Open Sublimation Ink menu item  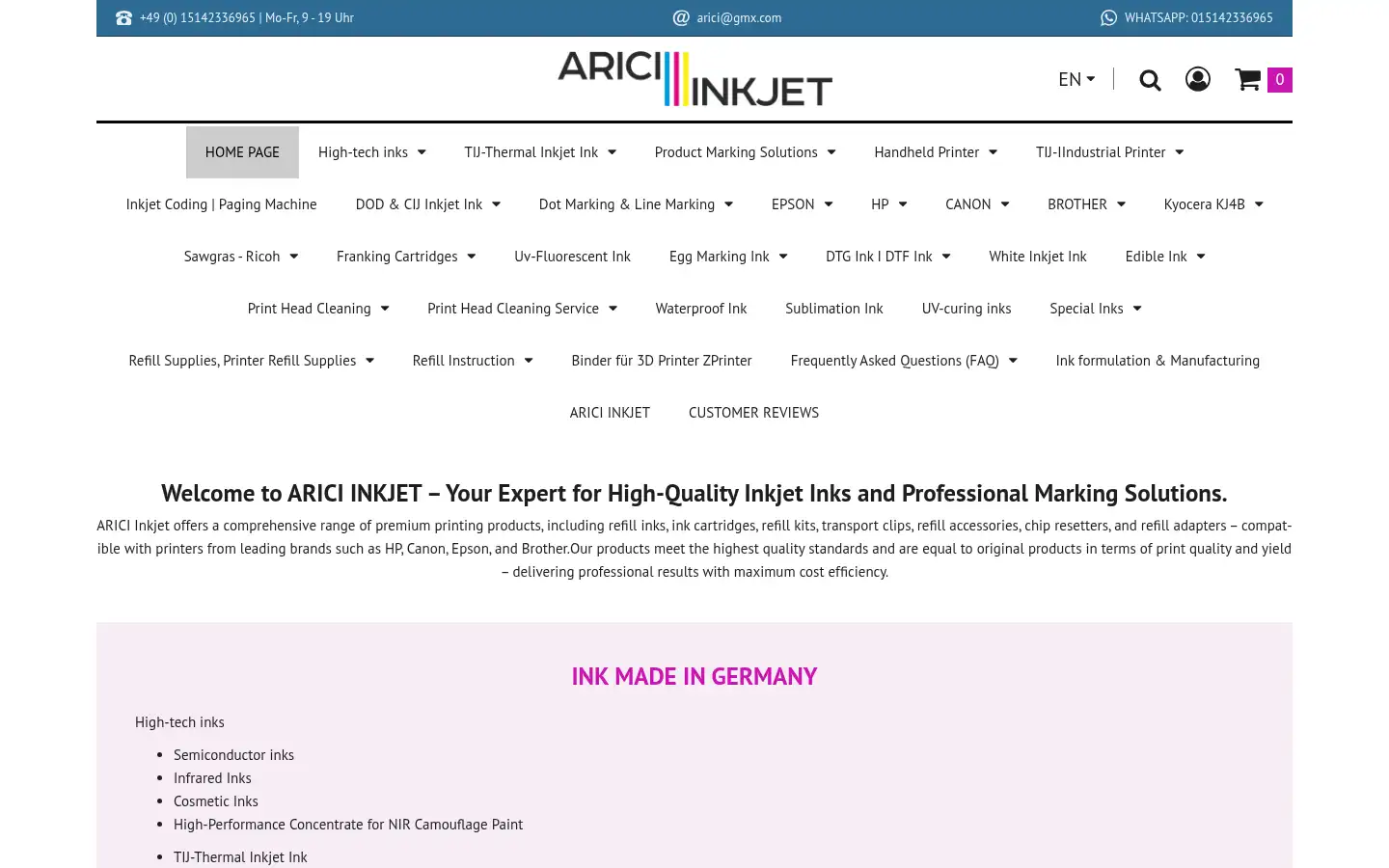(834, 309)
